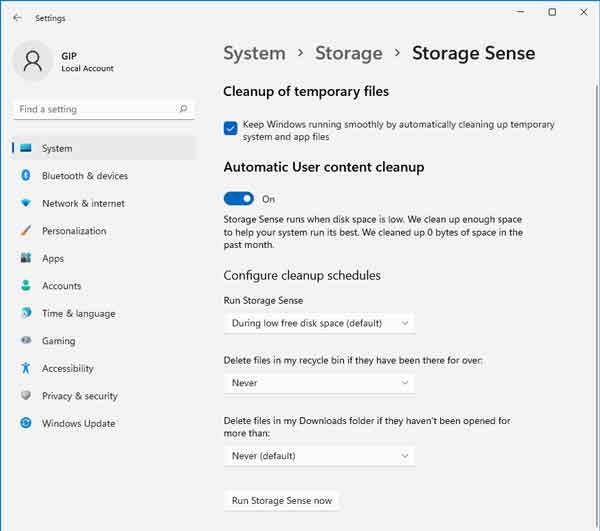600x531 pixels.
Task: Click the System monitor icon in sidebar
Action: 26,148
